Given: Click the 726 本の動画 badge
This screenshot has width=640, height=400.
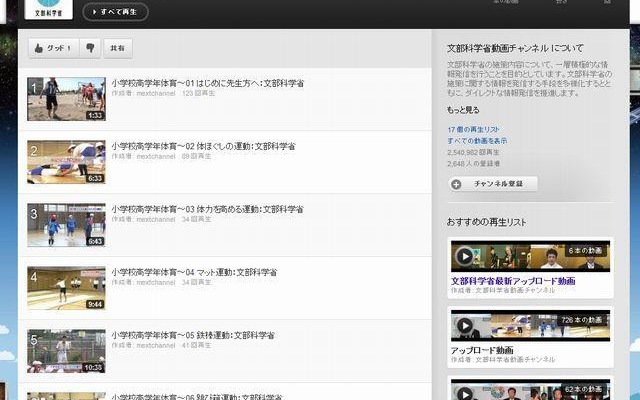Looking at the screenshot, I should [582, 320].
